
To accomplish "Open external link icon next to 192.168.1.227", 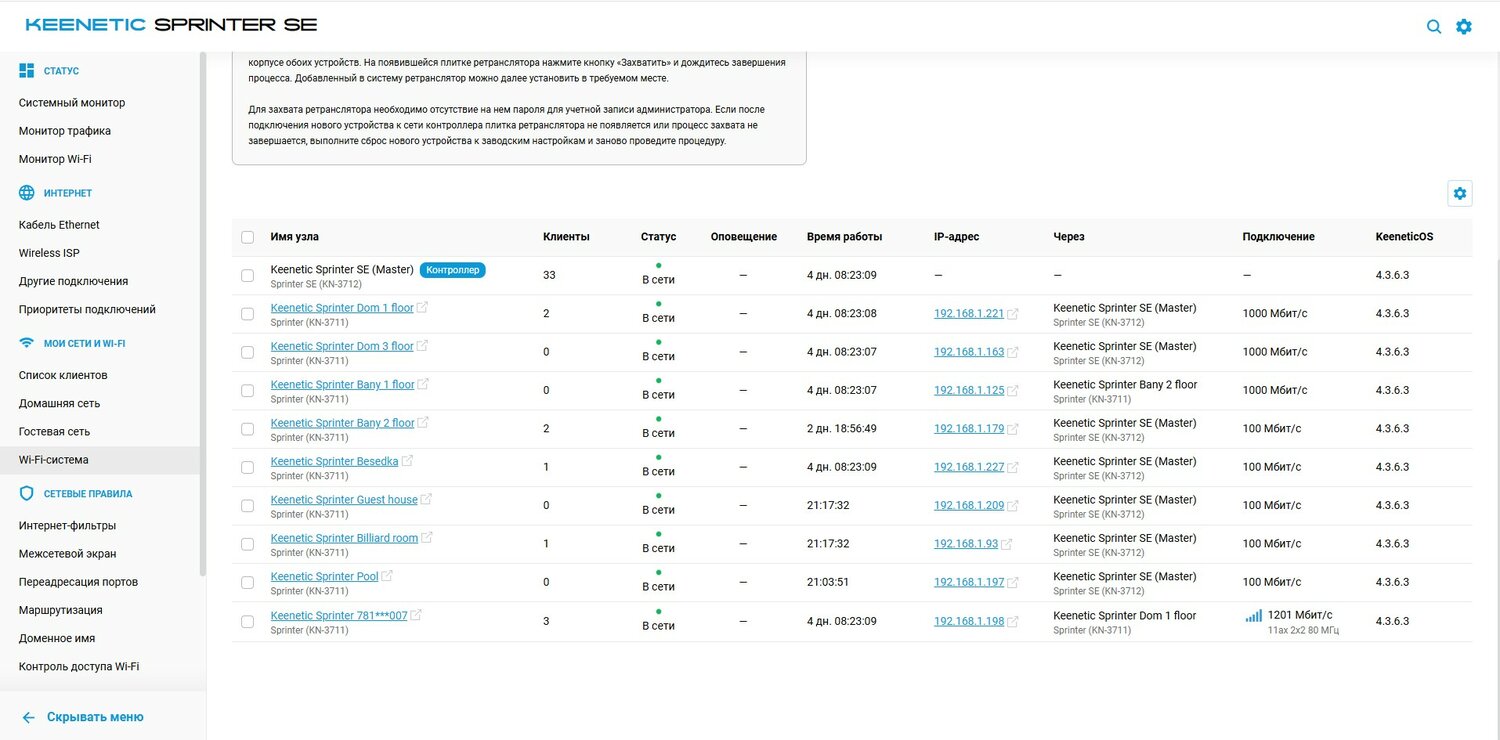I will tap(1013, 467).
